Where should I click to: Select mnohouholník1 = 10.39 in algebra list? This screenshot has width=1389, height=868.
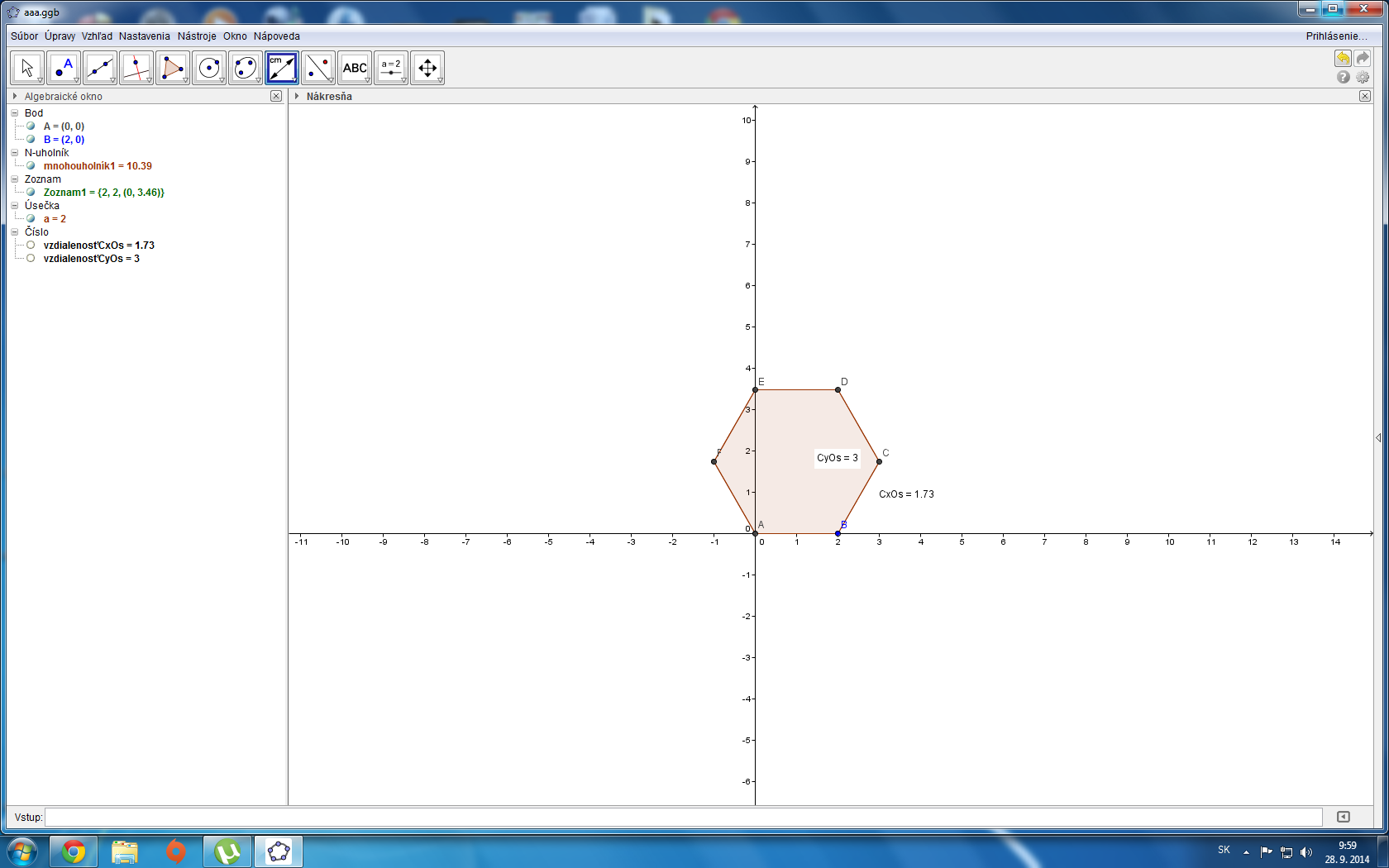click(98, 165)
